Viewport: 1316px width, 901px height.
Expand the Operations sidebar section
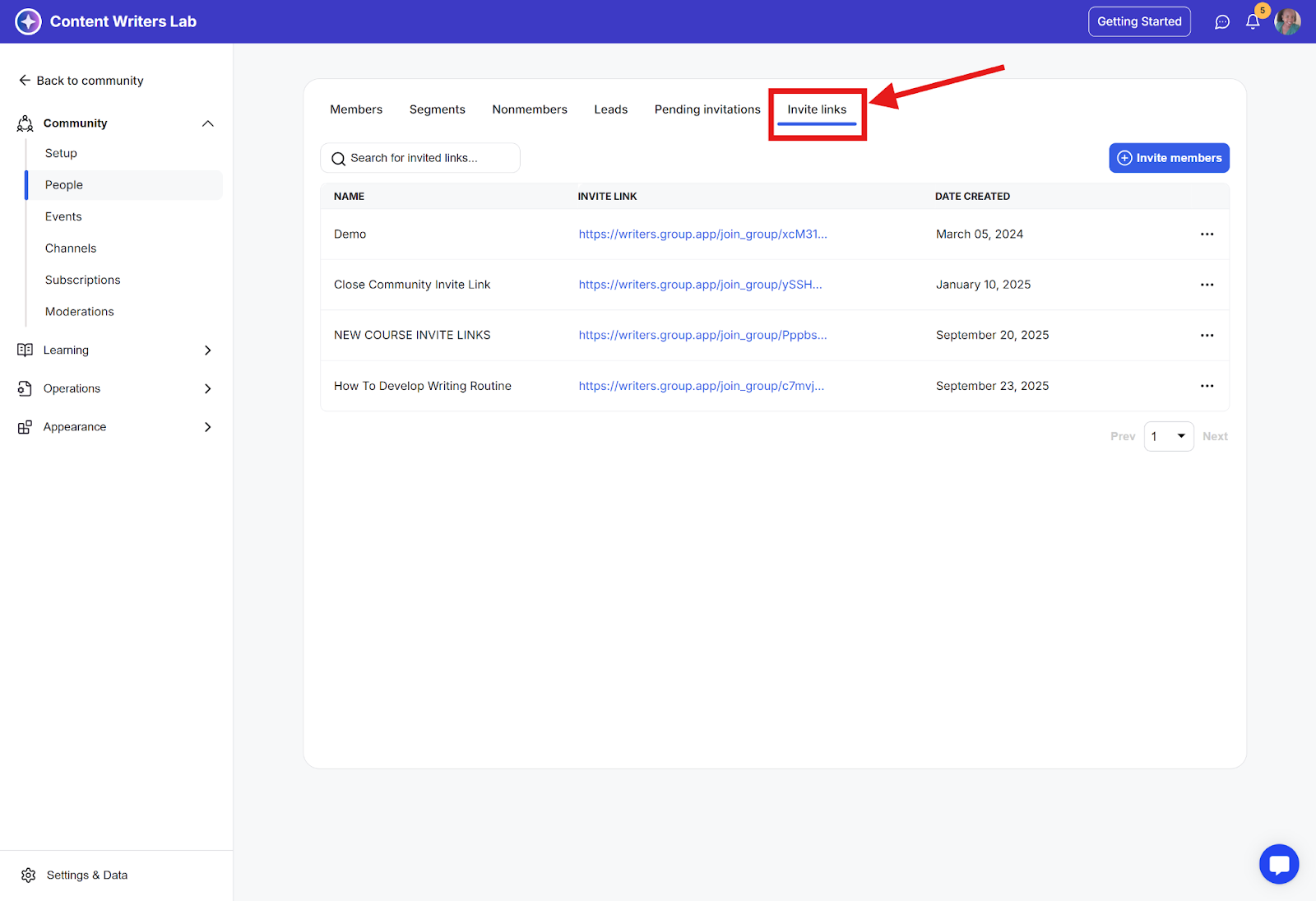click(x=207, y=389)
